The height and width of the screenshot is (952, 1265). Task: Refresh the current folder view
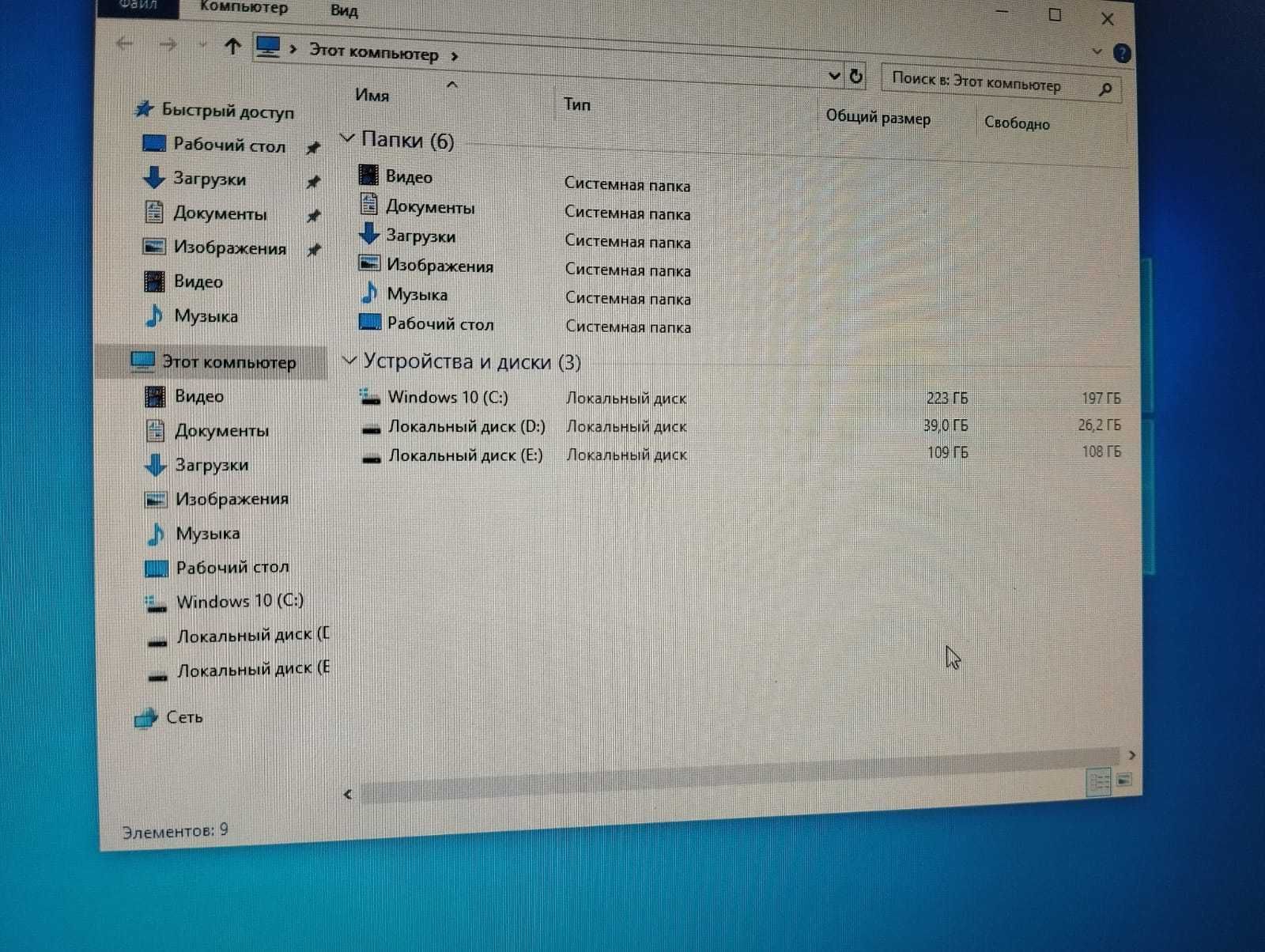855,77
